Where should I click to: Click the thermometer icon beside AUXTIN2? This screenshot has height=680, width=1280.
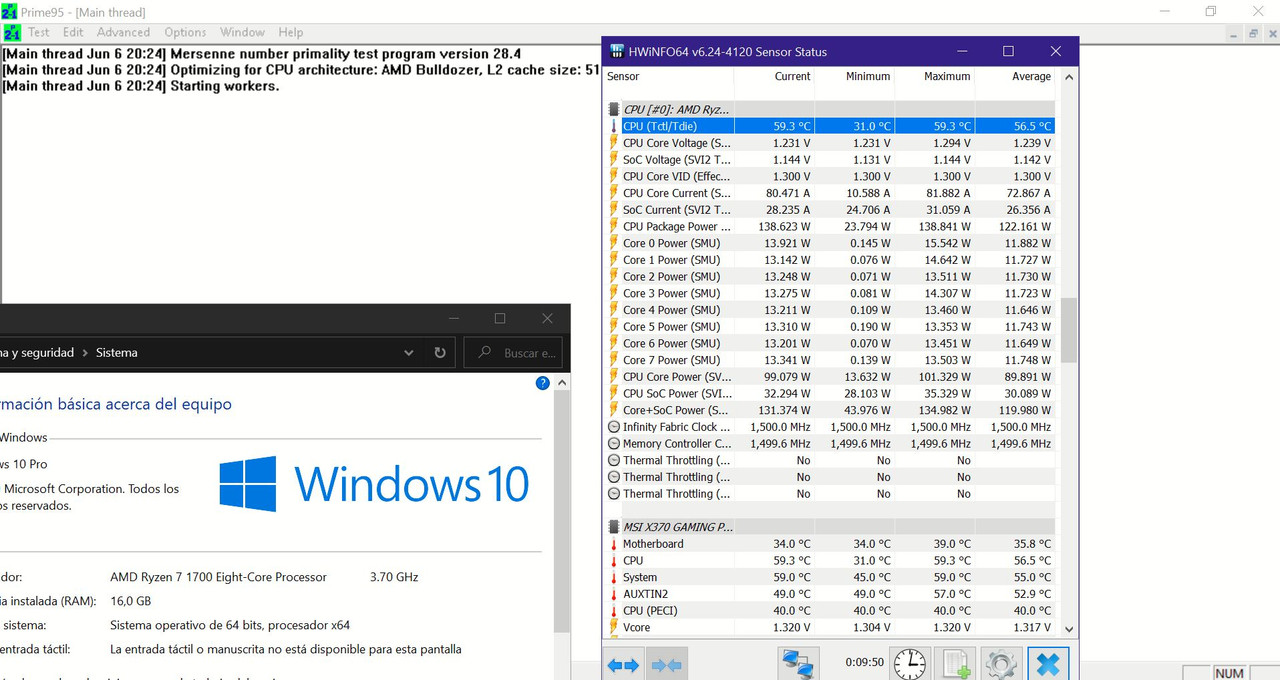click(614, 594)
